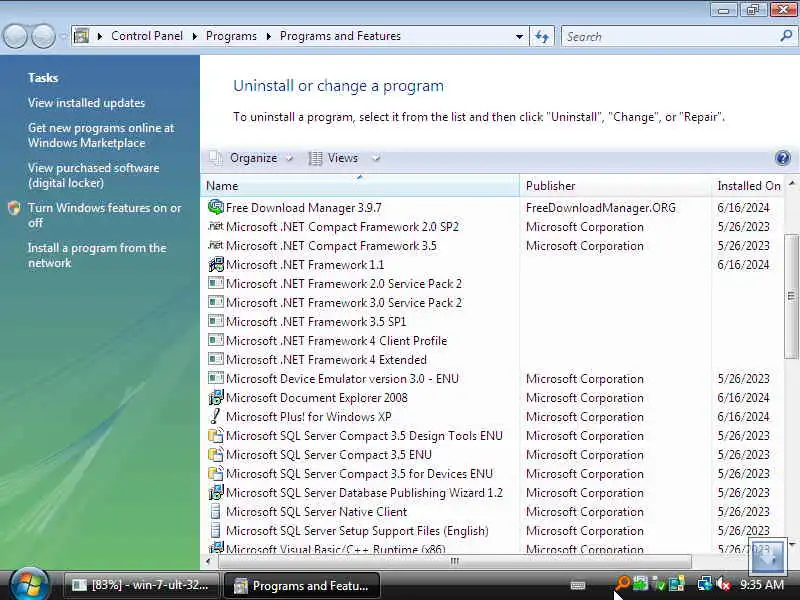
Task: Click the SQL Server Compact 3.5 Design Tools icon
Action: [216, 435]
